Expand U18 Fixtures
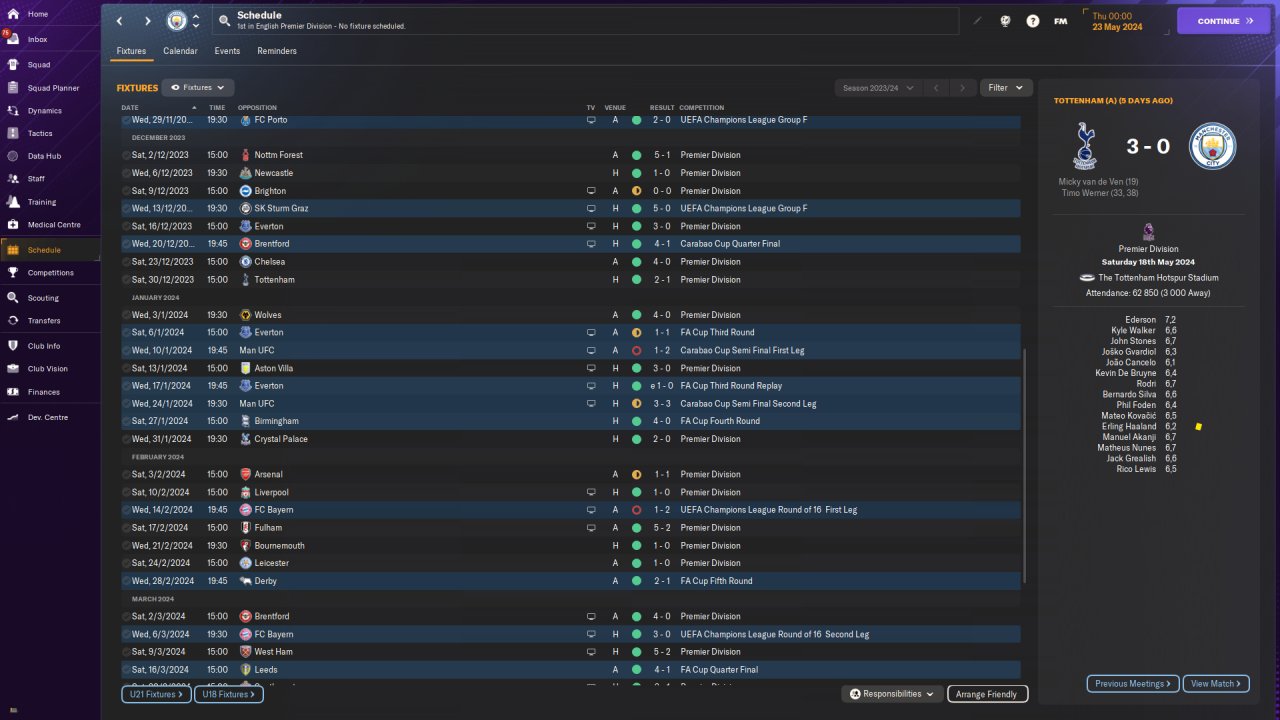The width and height of the screenshot is (1280, 720). [229, 694]
